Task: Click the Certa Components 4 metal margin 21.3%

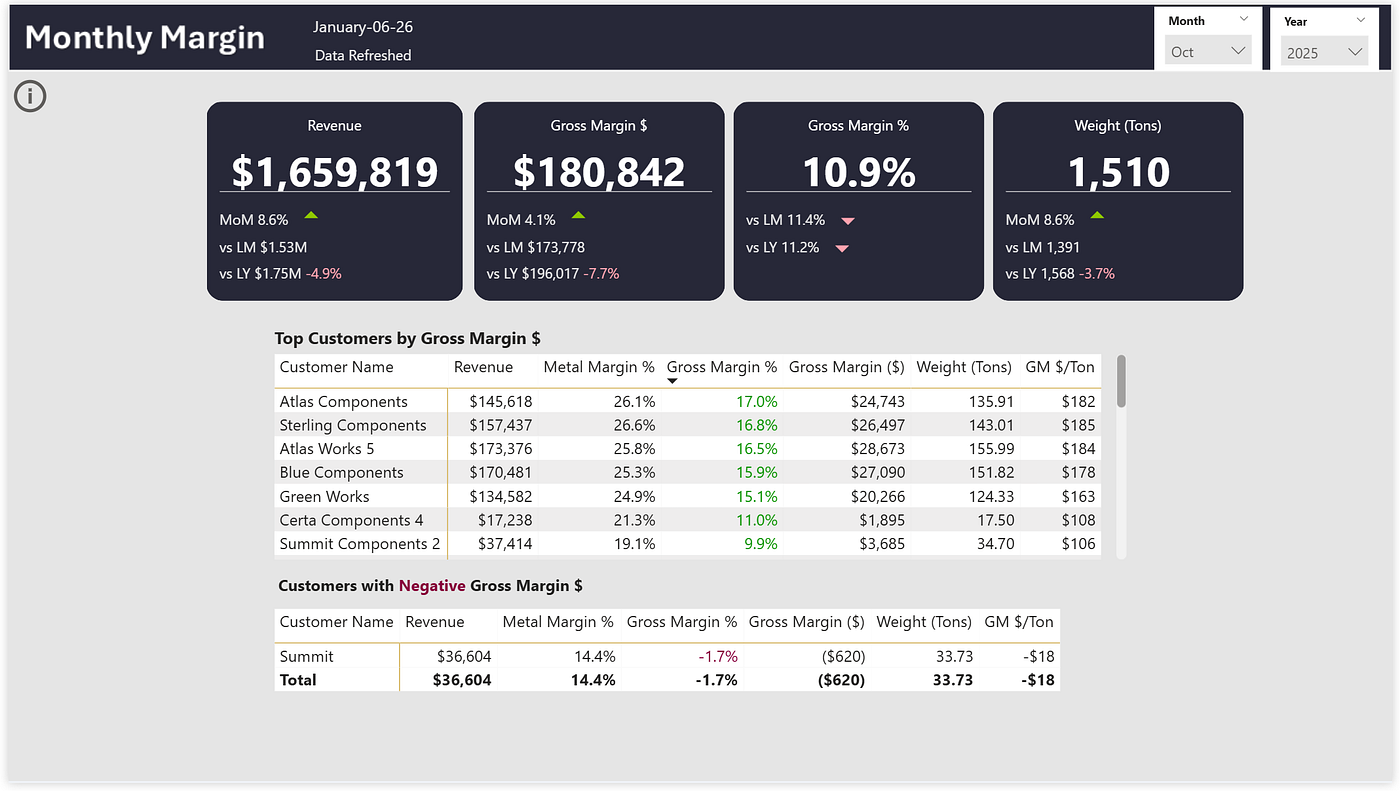Action: (633, 520)
